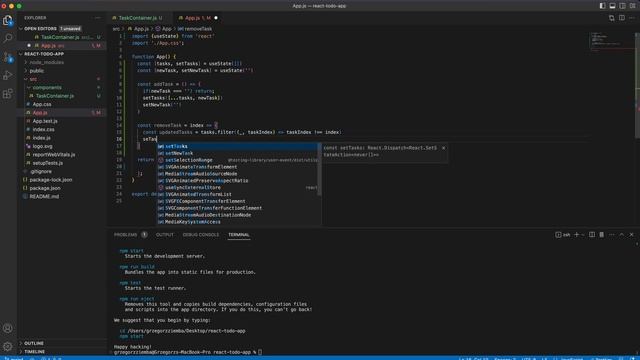This screenshot has height=360, width=640.
Task: Open the Extensions view
Action: [8, 94]
